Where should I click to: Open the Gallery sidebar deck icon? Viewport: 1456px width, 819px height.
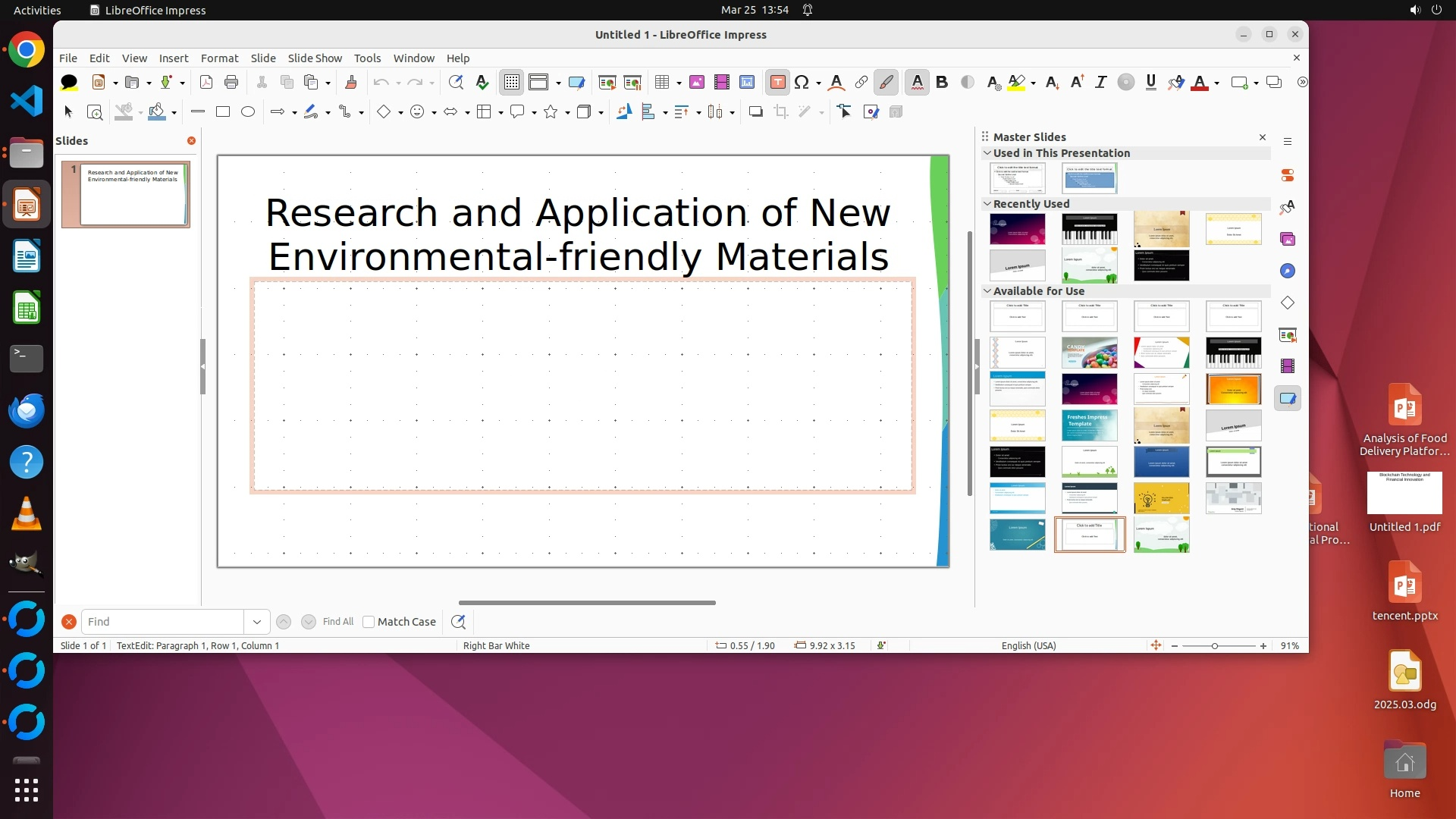(x=1287, y=239)
